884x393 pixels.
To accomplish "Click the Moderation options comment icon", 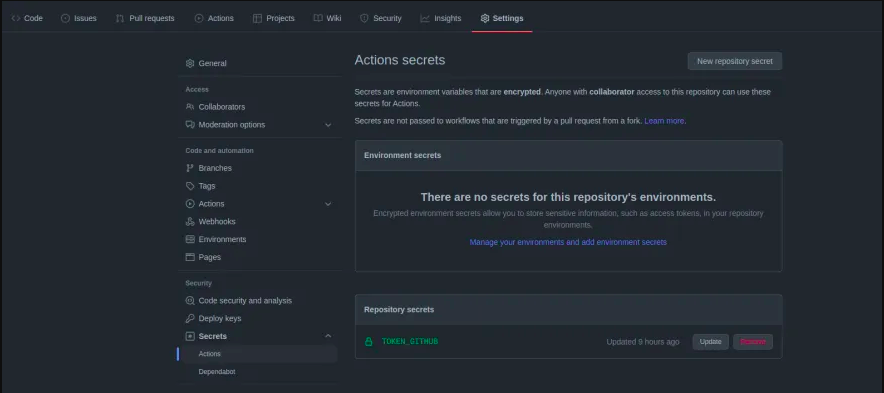I will click(190, 125).
